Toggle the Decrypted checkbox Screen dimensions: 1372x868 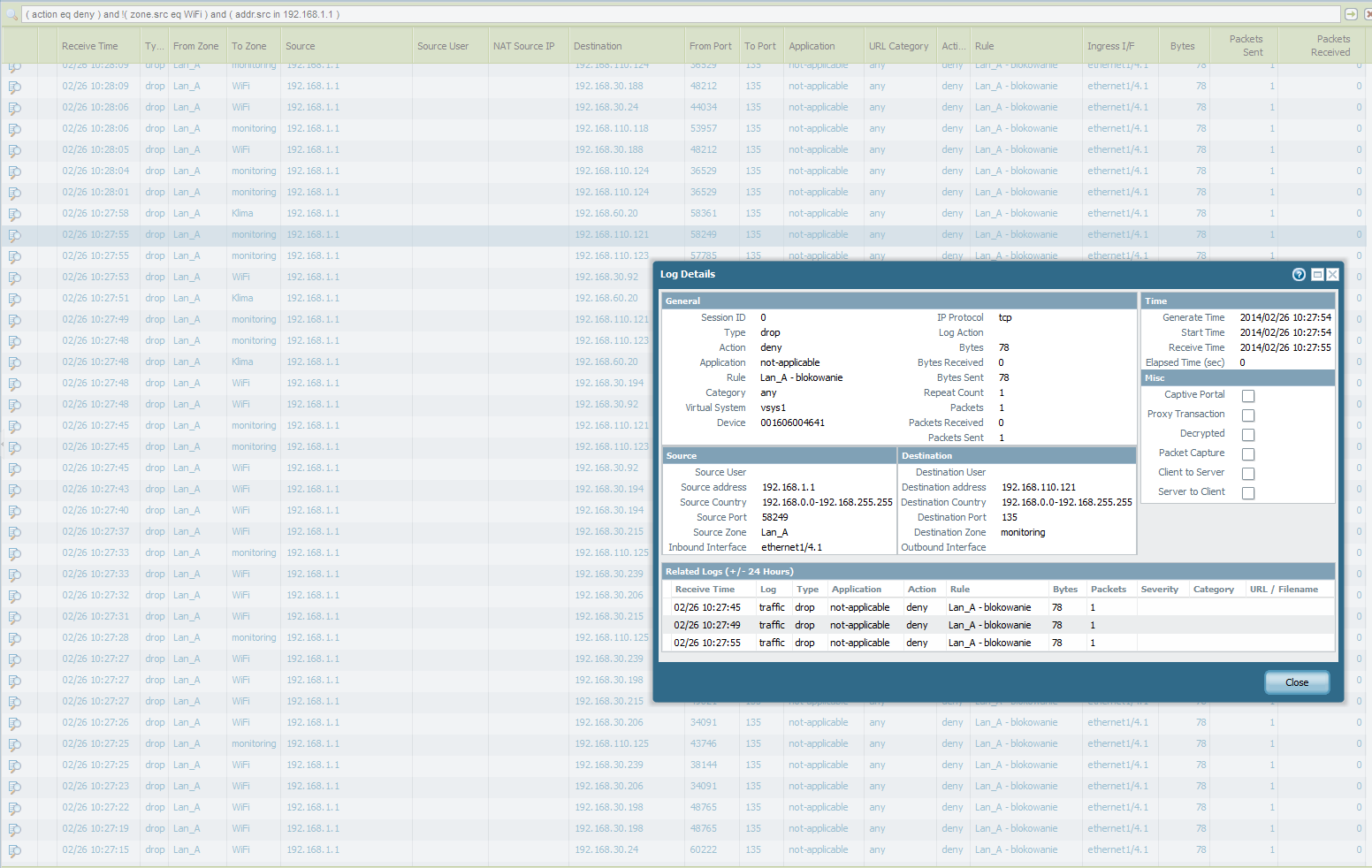pos(1248,435)
